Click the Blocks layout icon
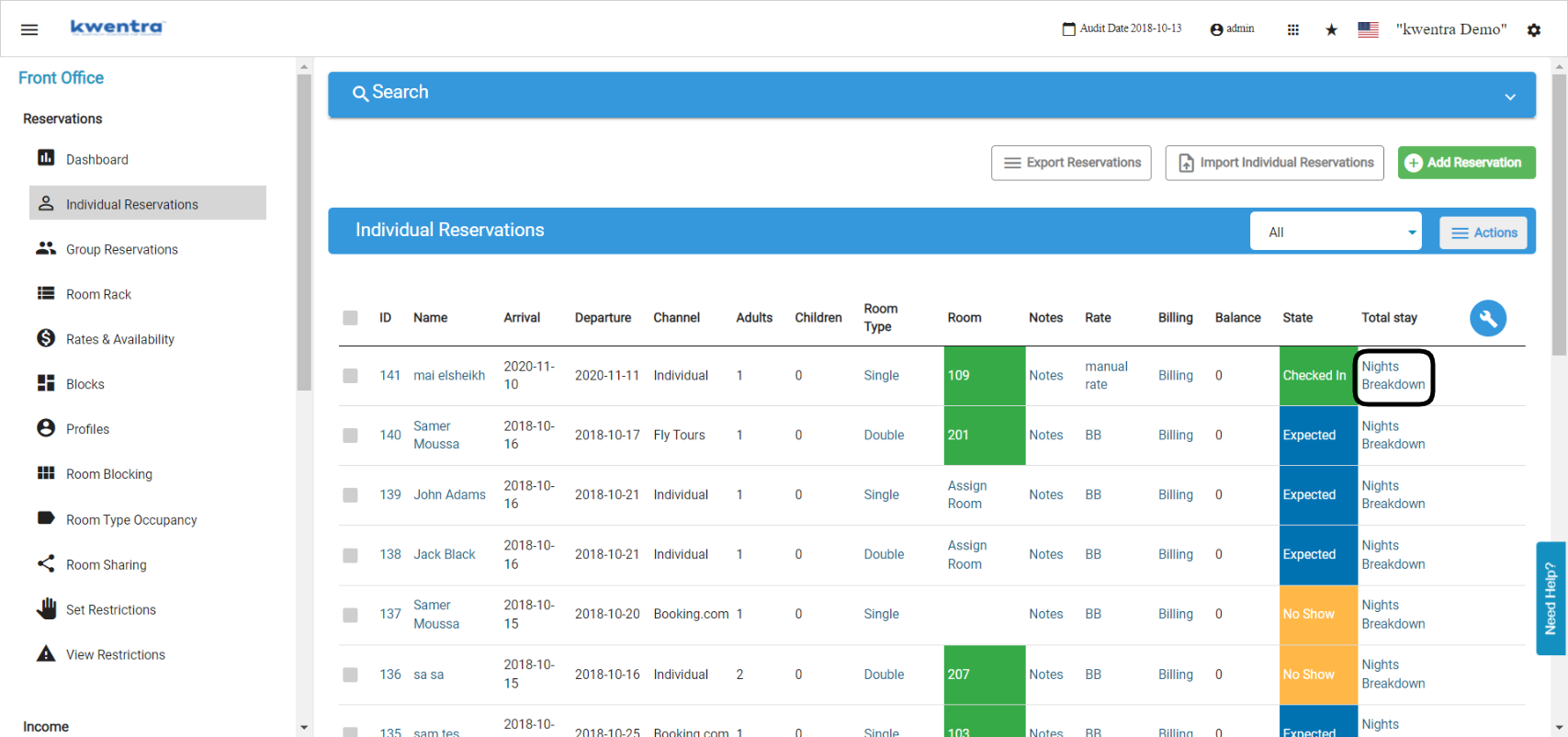The image size is (1568, 737). [x=46, y=383]
